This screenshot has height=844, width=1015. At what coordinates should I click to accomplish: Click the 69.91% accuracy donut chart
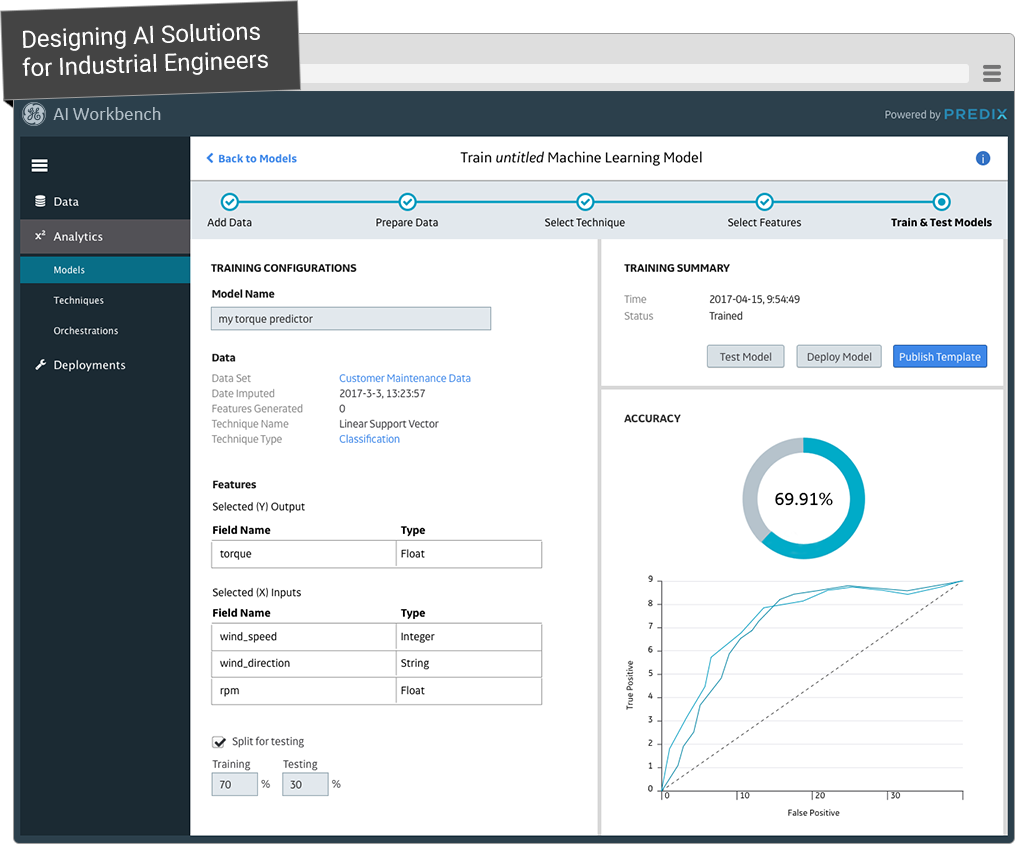[803, 498]
